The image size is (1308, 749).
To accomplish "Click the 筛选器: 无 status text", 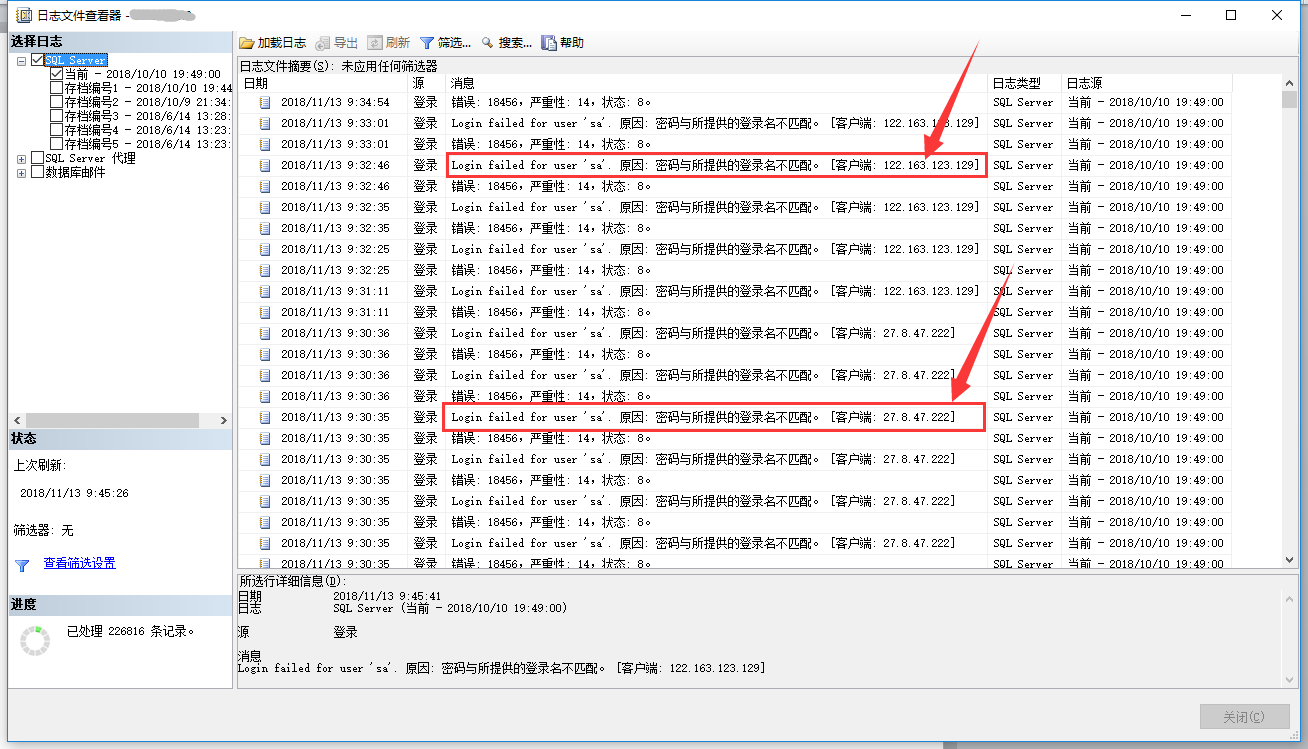I will point(43,530).
